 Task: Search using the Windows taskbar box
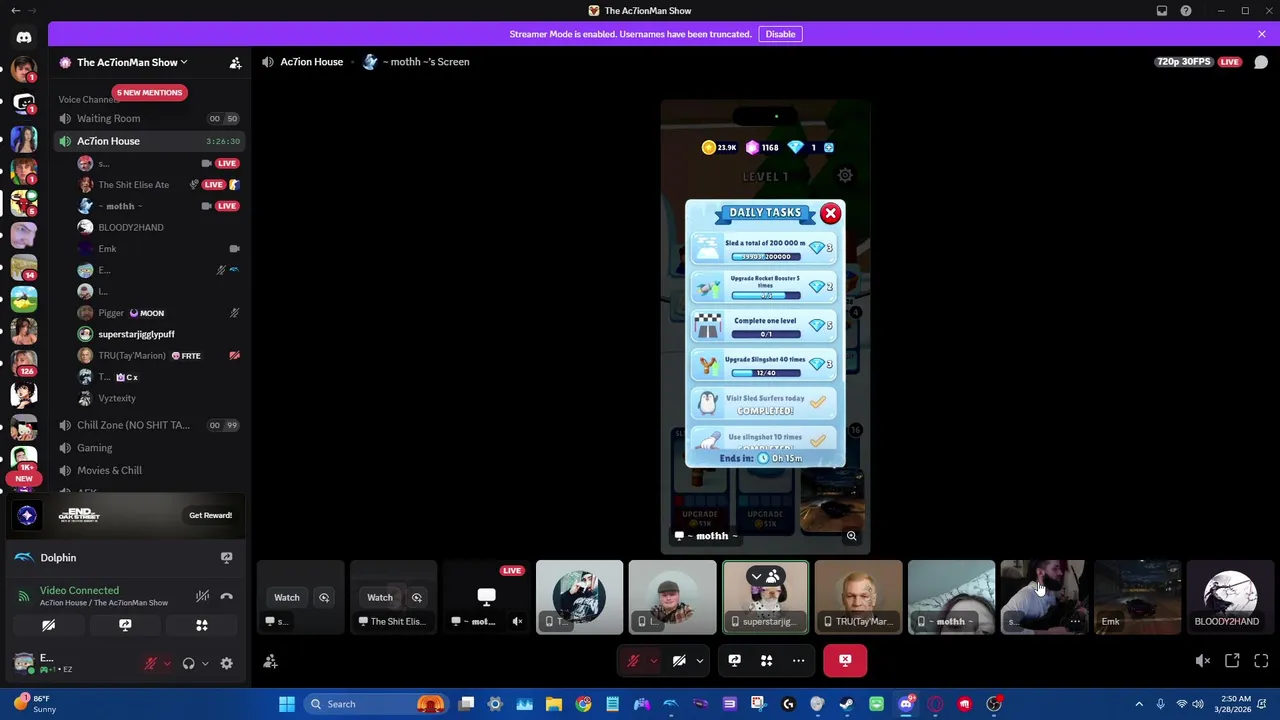[x=378, y=704]
